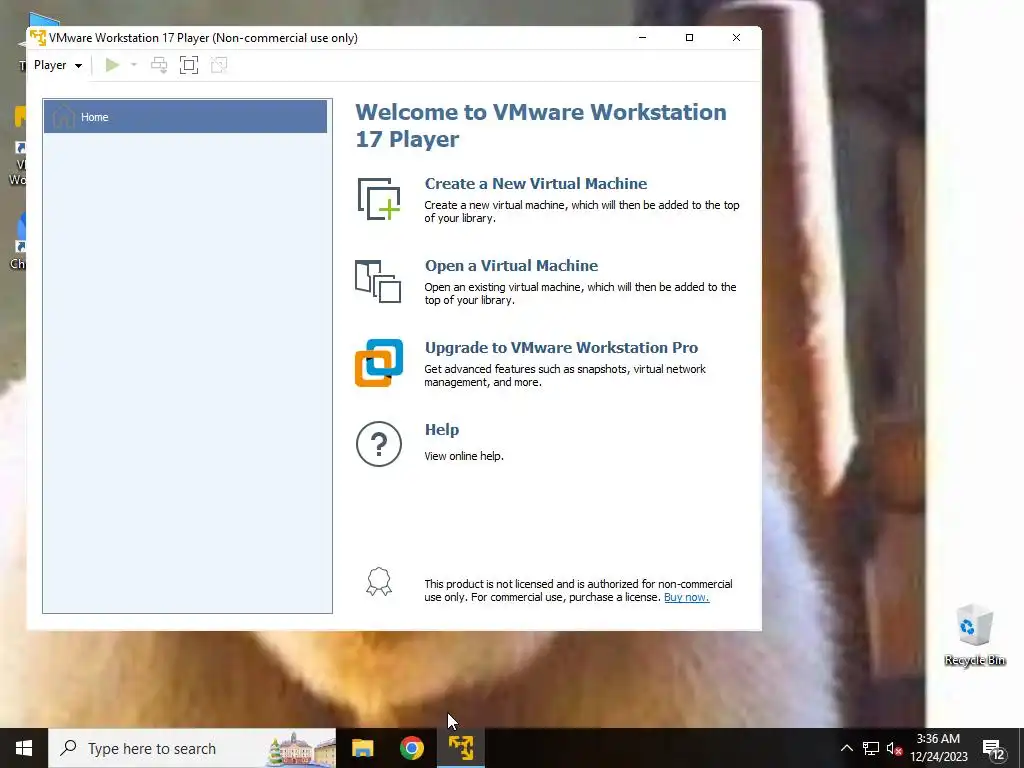Show hidden system tray icons
This screenshot has width=1024, height=768.
(846, 748)
